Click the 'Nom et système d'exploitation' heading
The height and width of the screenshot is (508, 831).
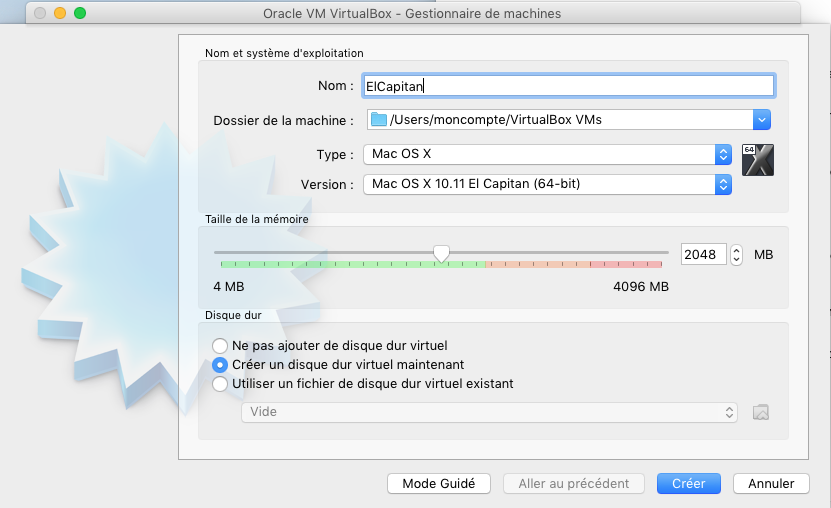pos(284,53)
